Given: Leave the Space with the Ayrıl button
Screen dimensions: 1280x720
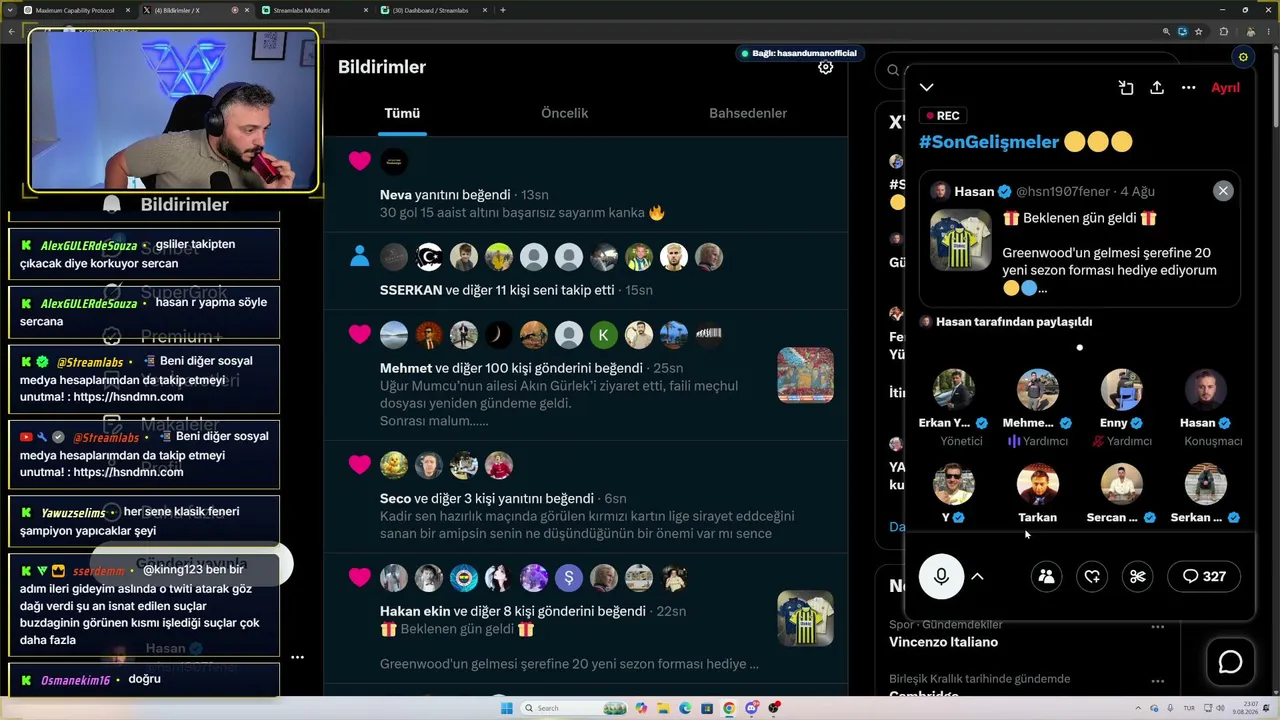Looking at the screenshot, I should click(x=1225, y=88).
